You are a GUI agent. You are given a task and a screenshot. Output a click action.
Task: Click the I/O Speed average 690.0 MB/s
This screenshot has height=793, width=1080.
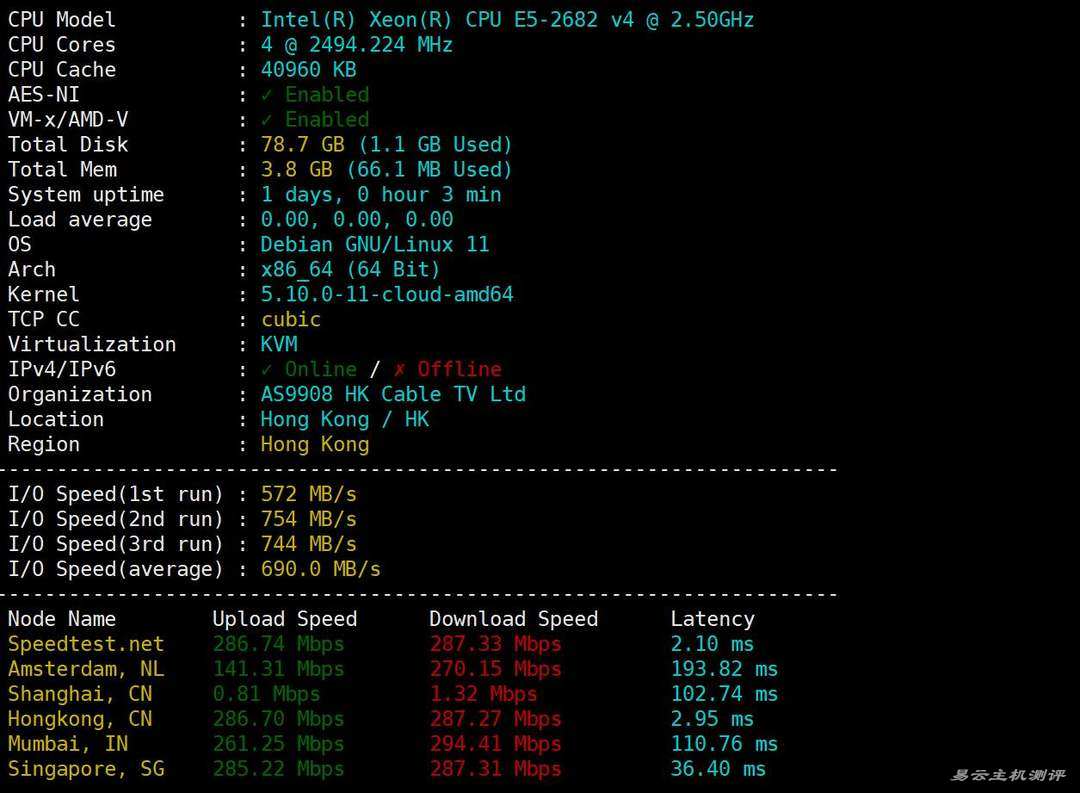(x=320, y=570)
